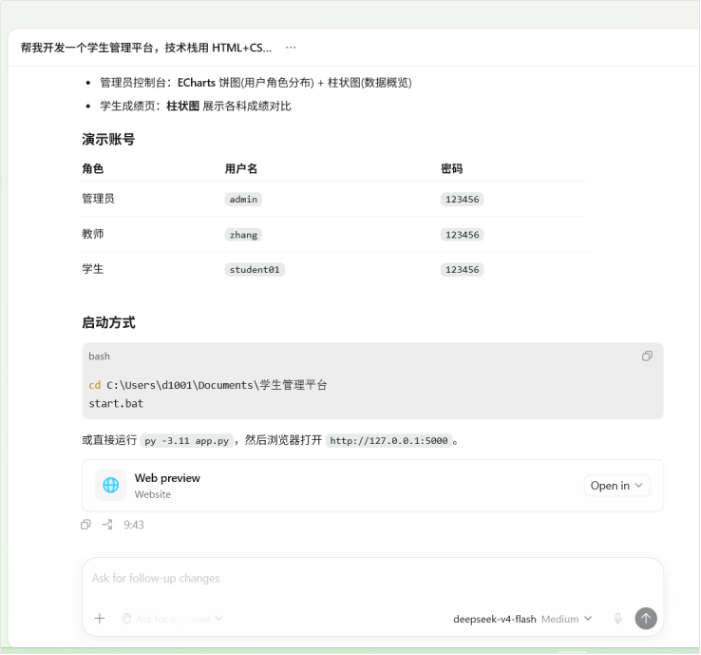Click the cd Documents path line
This screenshot has height=655, width=701.
click(208, 385)
